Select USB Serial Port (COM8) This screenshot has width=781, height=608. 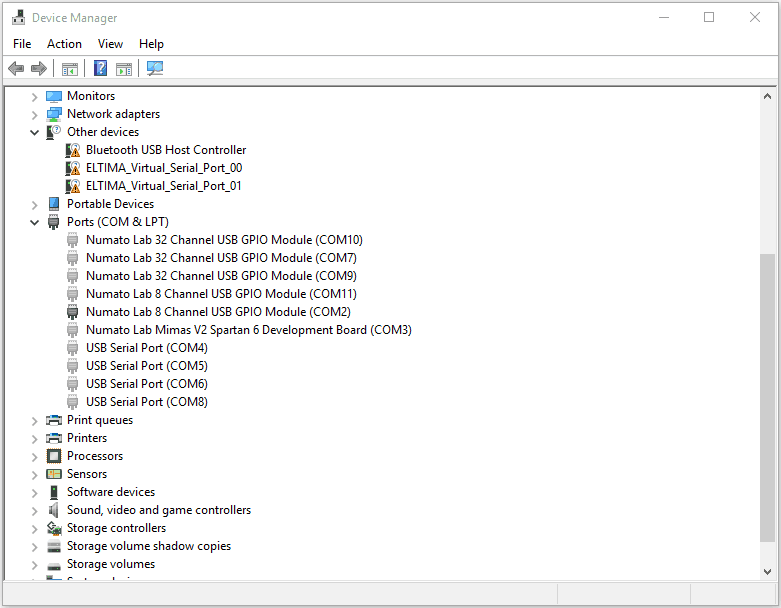point(146,402)
